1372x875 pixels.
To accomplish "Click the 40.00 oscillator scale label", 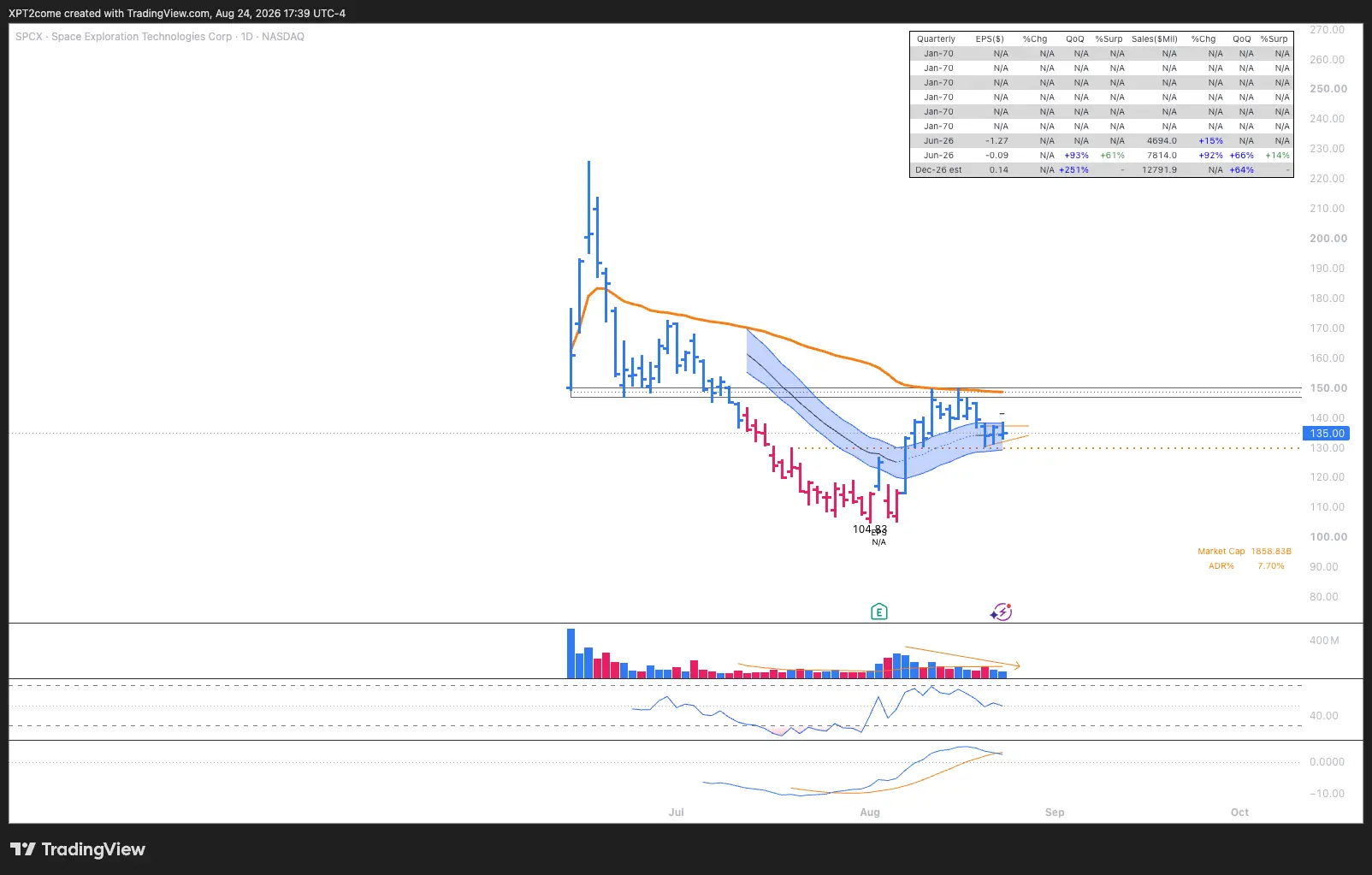I will [x=1324, y=716].
